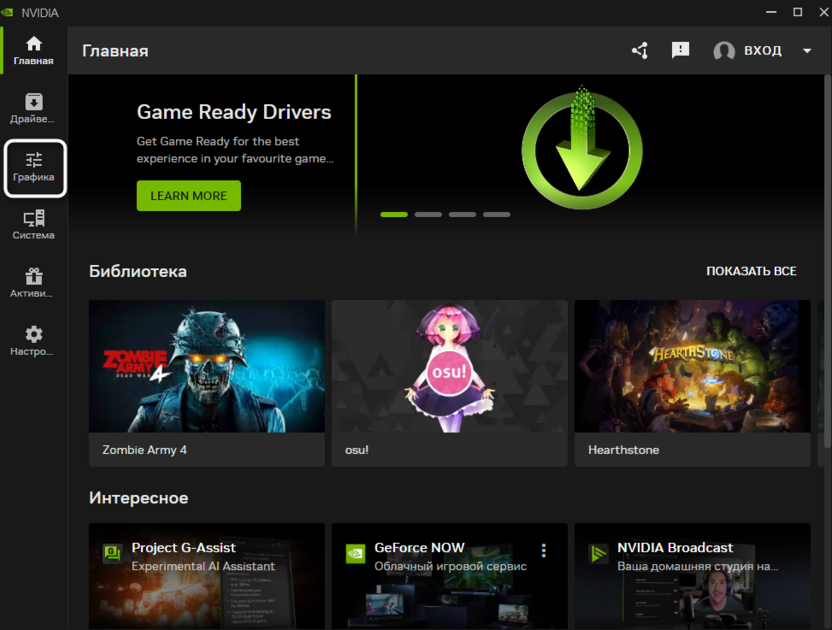Open the Hearthstone game tile
This screenshot has height=630, width=832.
(692, 383)
